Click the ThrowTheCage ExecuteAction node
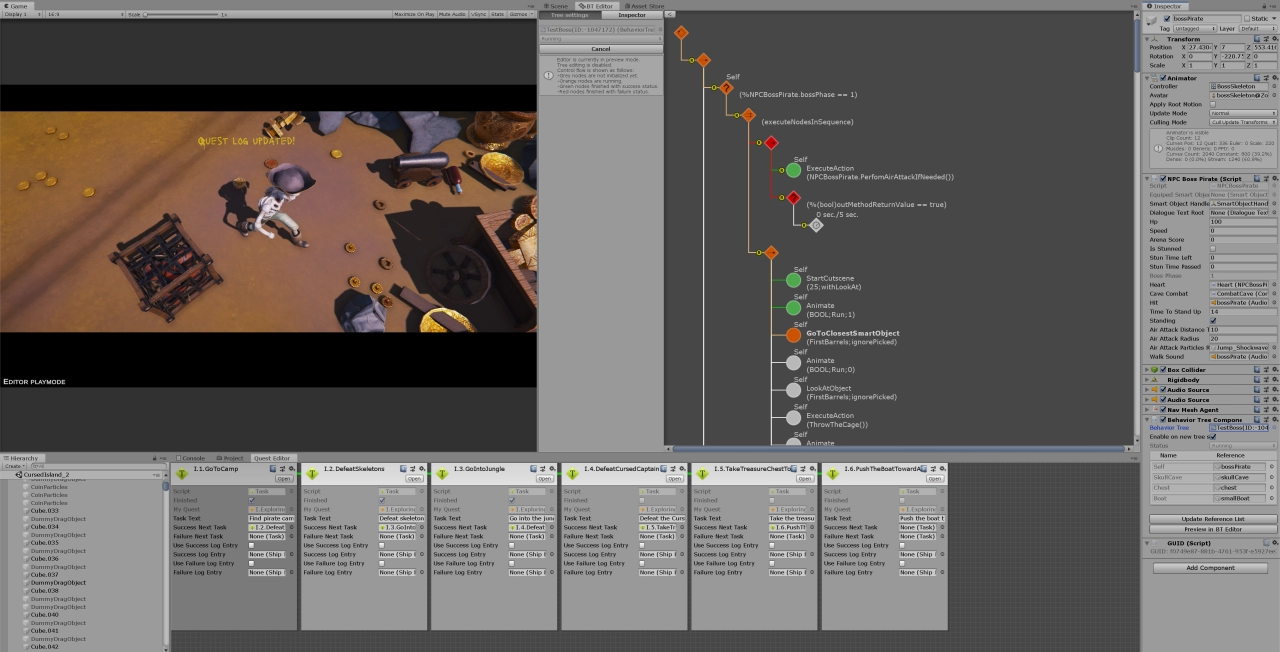 point(792,419)
